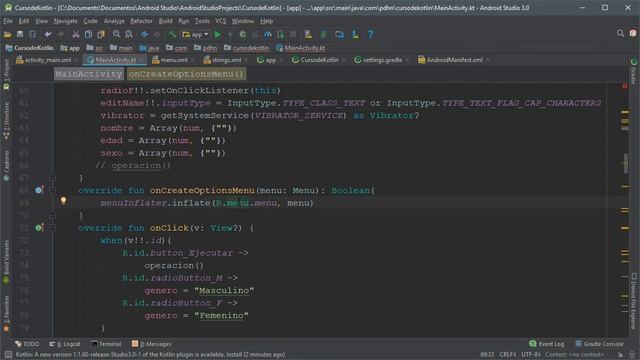Click the Stop square icon
This screenshot has height=360, width=640.
pyautogui.click(x=293, y=35)
